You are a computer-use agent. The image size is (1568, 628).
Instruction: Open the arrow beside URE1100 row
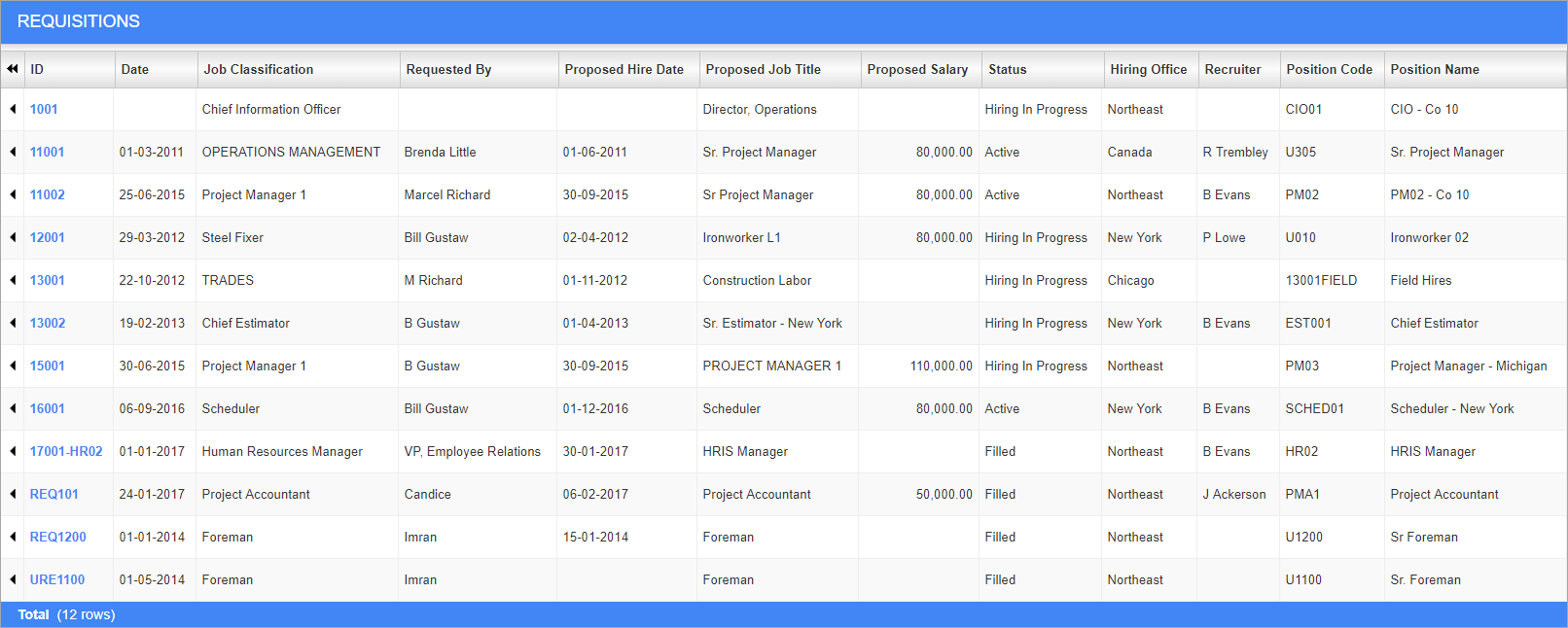[x=13, y=579]
